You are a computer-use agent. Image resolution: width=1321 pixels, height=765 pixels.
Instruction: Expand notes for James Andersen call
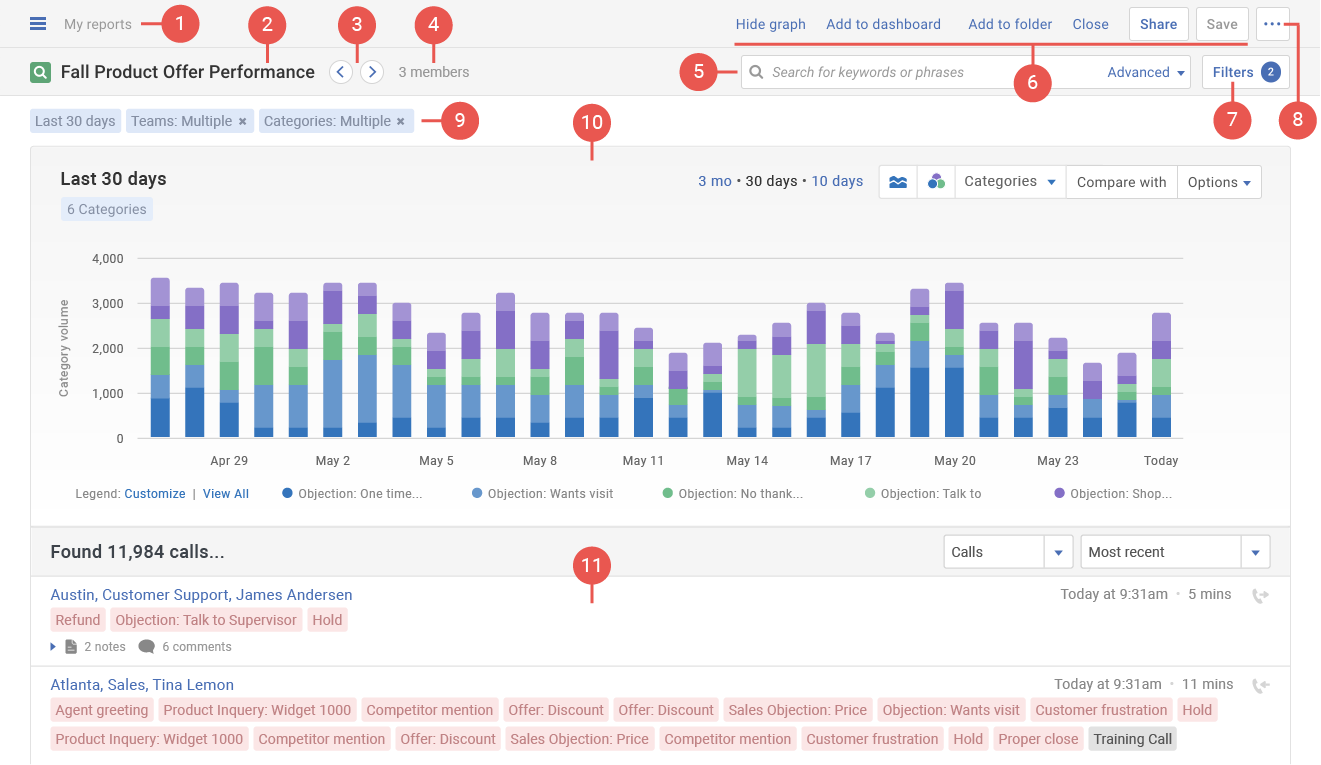pyautogui.click(x=54, y=647)
